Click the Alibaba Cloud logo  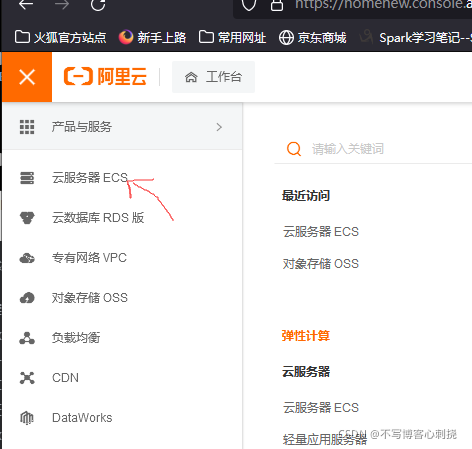pos(105,76)
